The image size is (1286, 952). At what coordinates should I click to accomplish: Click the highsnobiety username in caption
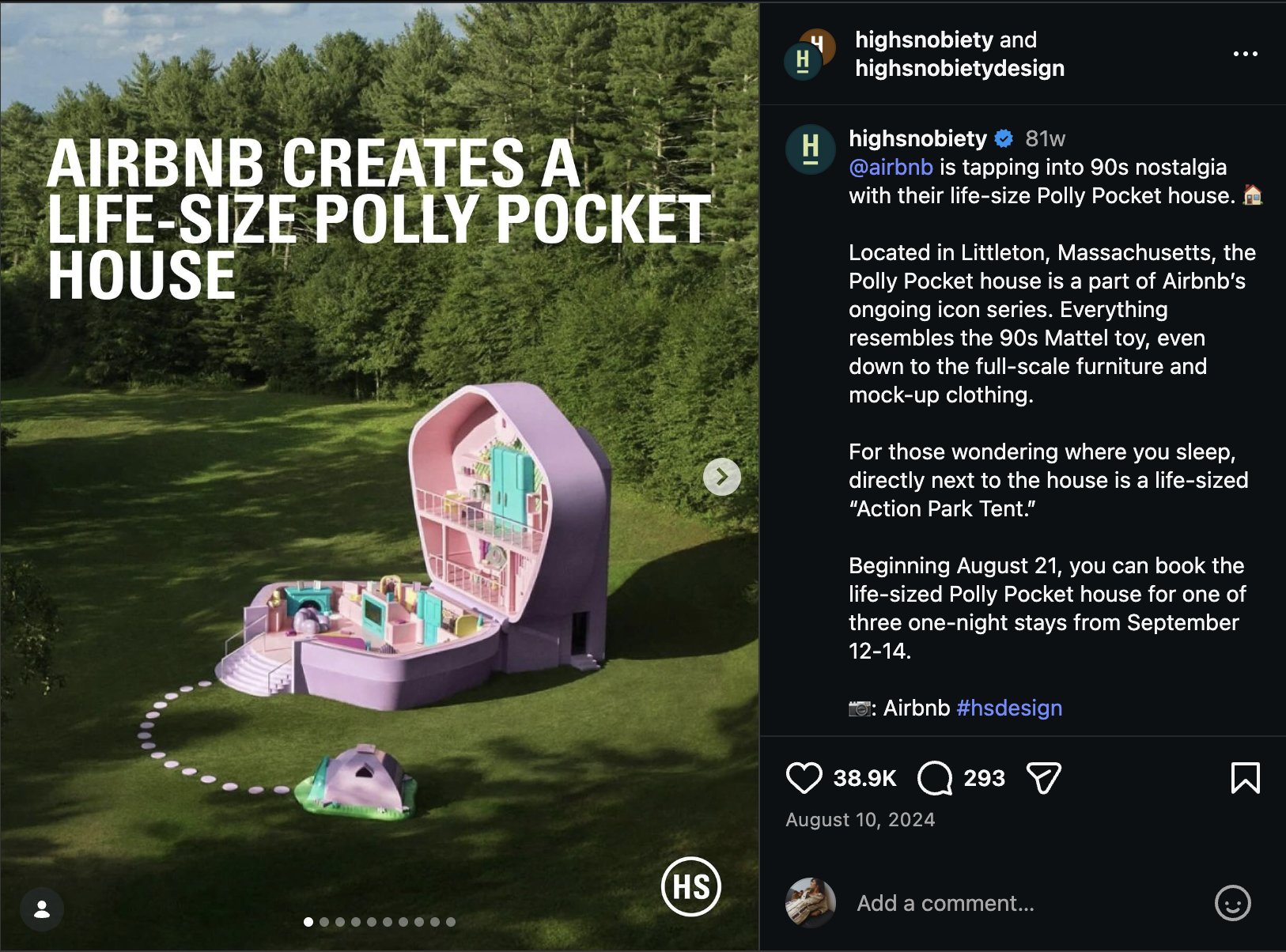point(917,138)
